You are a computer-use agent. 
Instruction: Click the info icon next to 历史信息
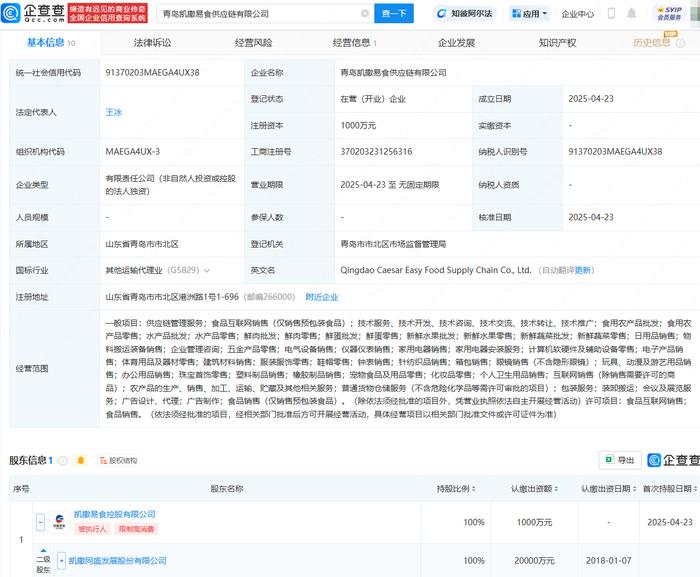[680, 43]
